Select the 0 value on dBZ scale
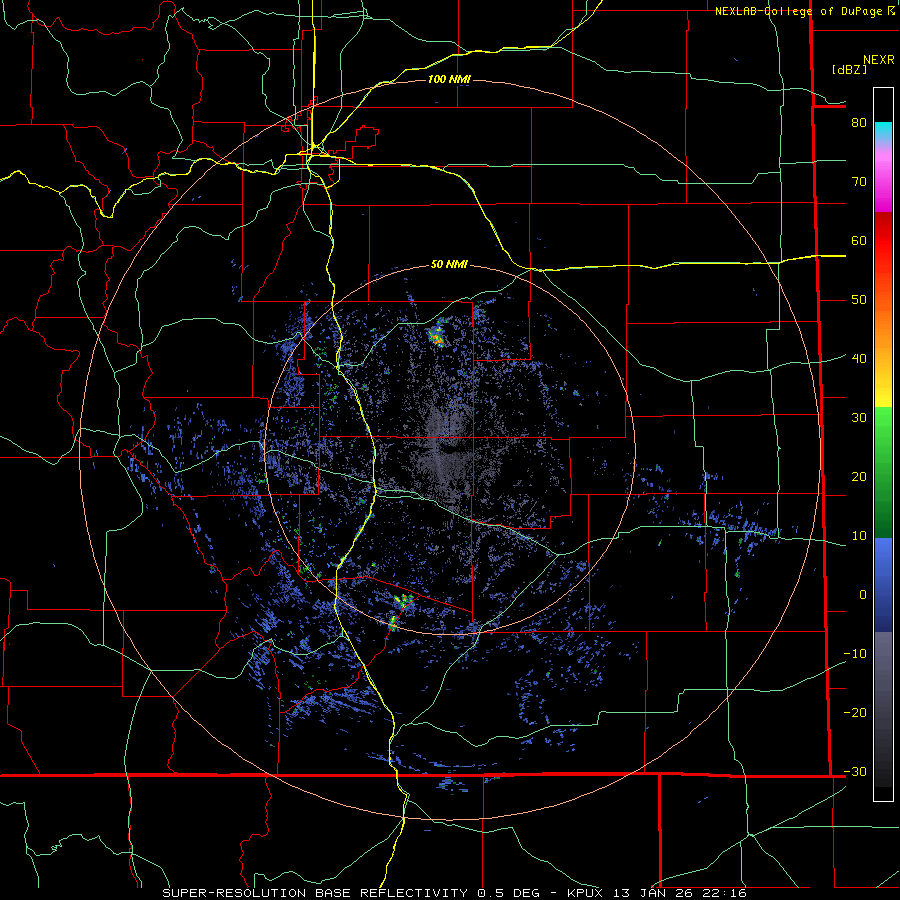The image size is (900, 900). (863, 595)
